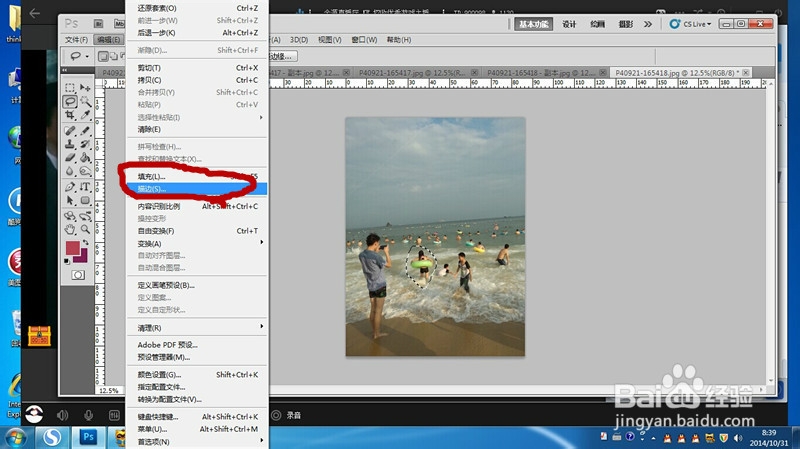Reset default foreground background colors icon

[x=67, y=261]
